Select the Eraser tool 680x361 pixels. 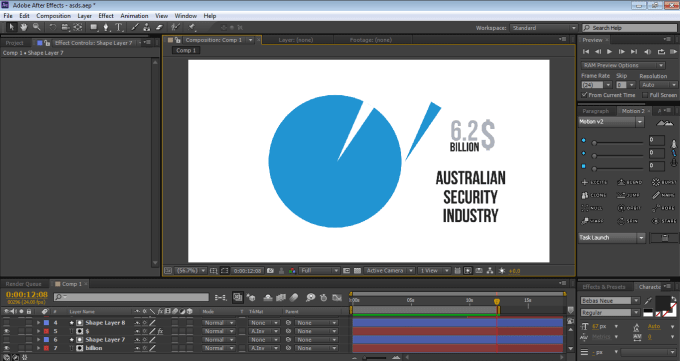pyautogui.click(x=159, y=27)
